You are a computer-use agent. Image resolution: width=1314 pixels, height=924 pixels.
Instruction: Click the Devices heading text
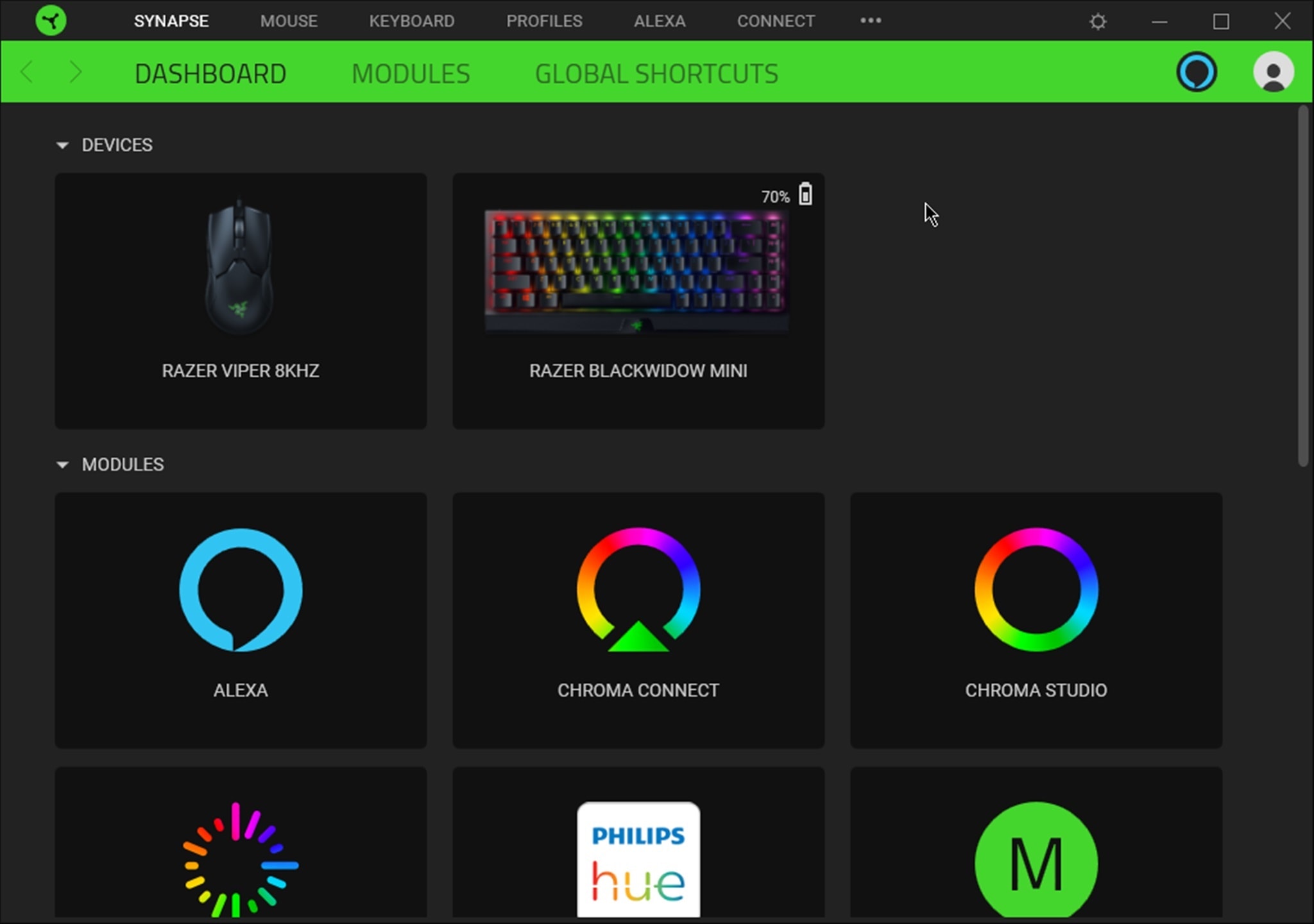117,145
